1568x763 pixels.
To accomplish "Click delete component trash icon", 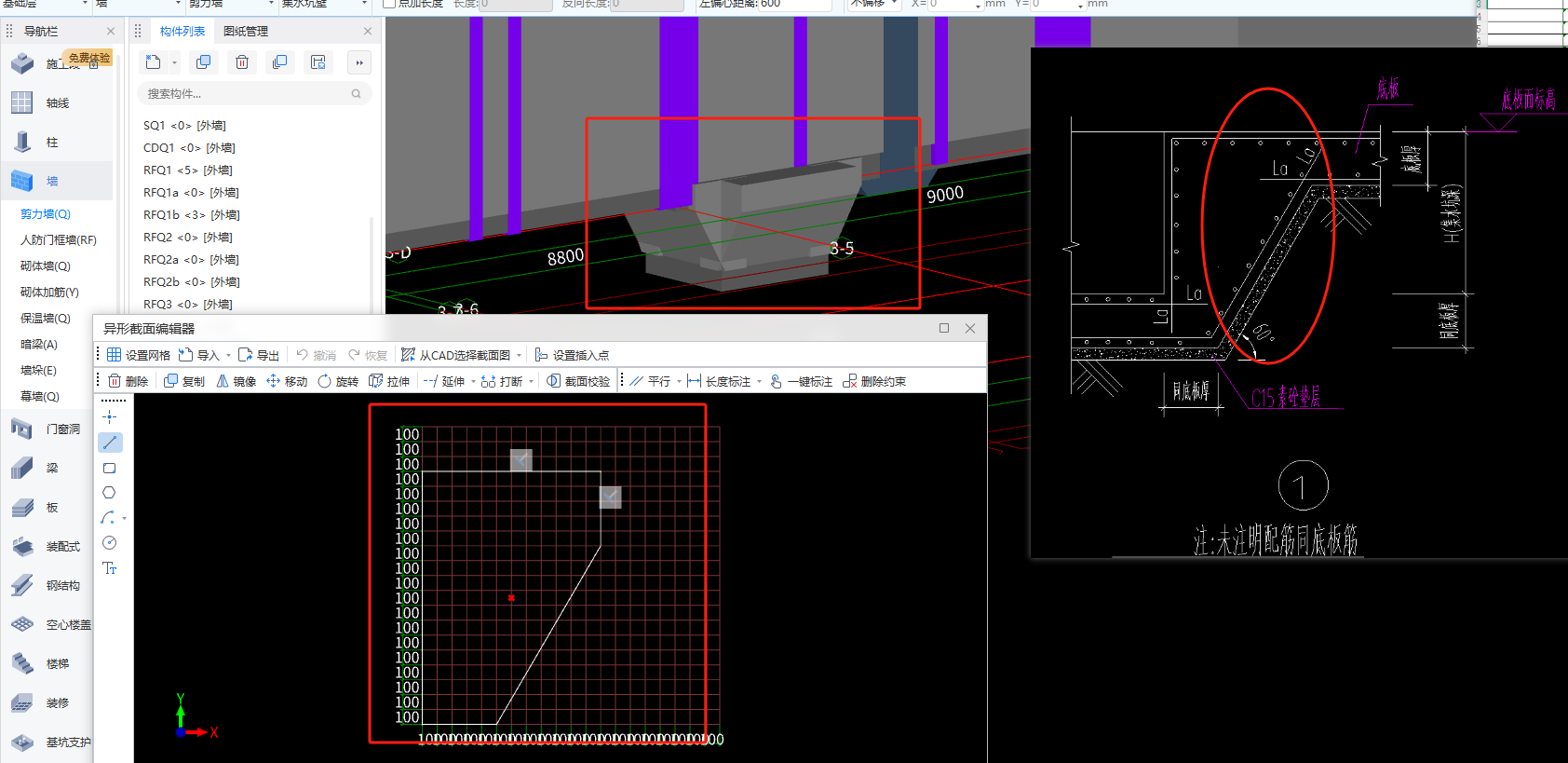I will [x=242, y=62].
